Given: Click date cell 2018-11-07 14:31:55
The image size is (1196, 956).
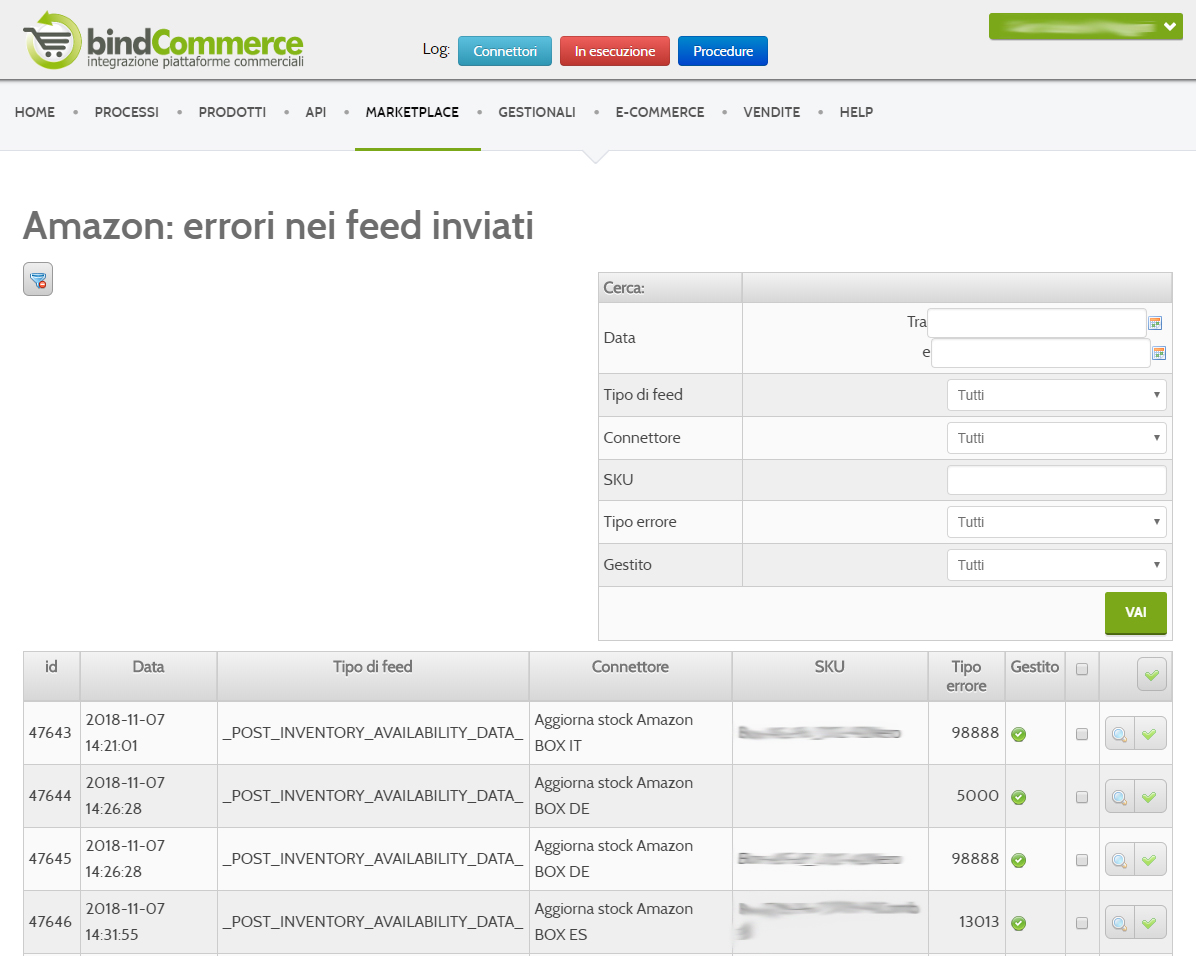Looking at the screenshot, I should pos(148,922).
